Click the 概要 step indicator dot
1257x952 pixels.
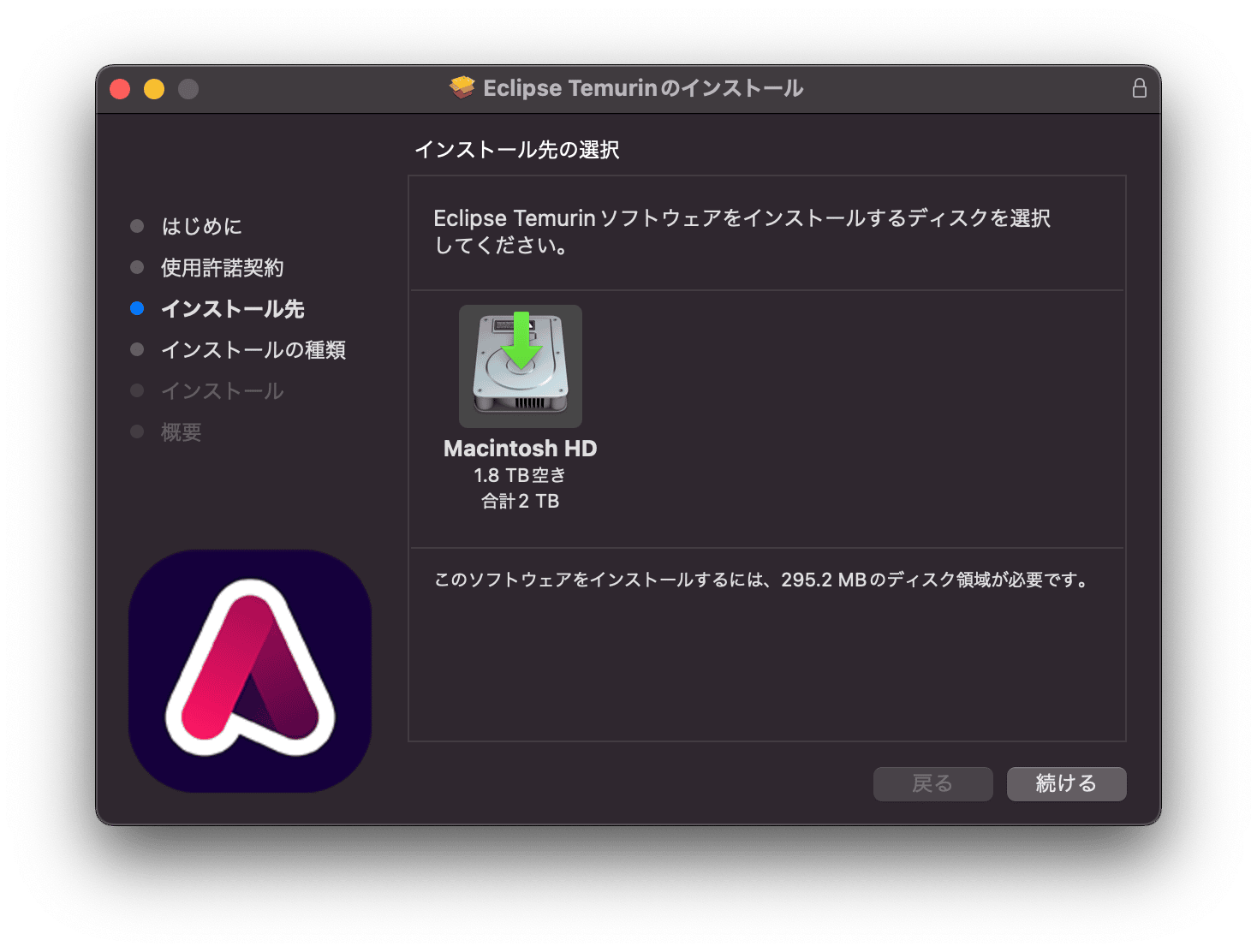137,431
